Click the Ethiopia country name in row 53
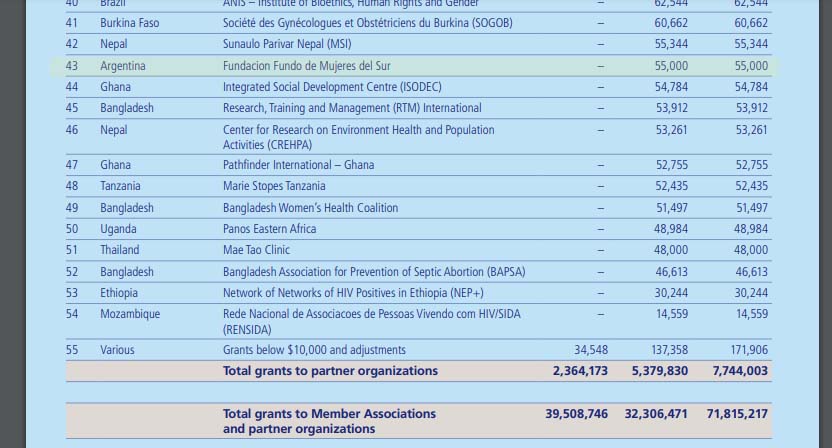Screen dimensions: 832x448 pos(119,293)
